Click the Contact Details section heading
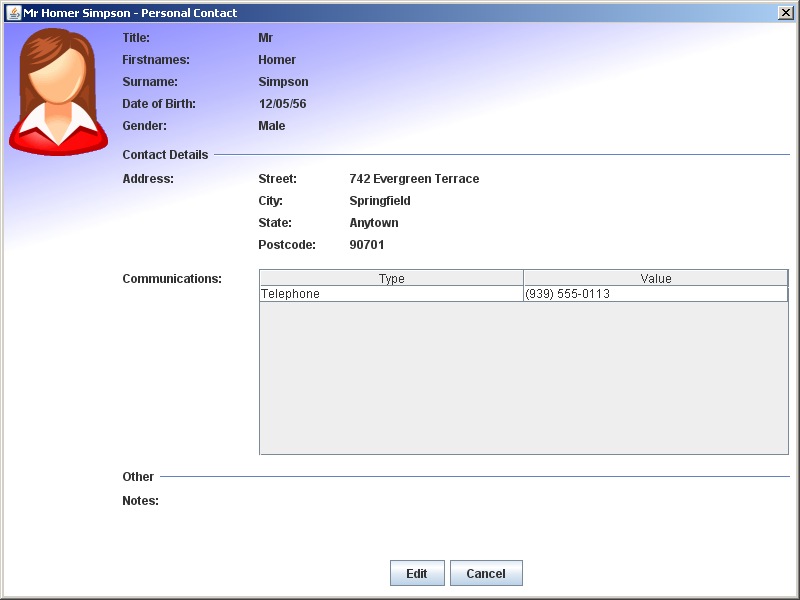800x600 pixels. pos(164,155)
